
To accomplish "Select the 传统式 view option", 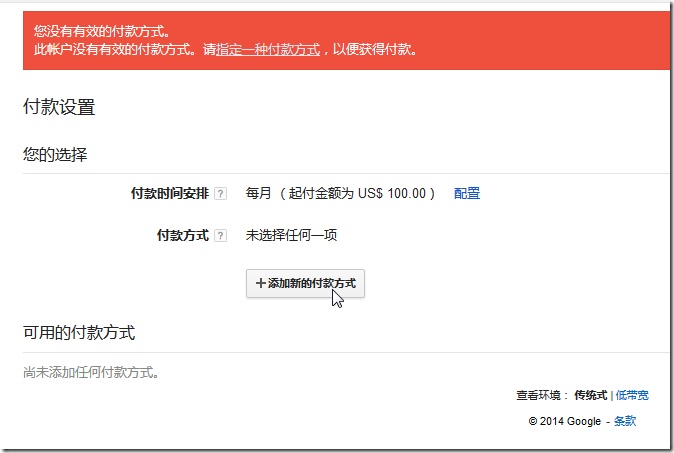I will pyautogui.click(x=591, y=395).
